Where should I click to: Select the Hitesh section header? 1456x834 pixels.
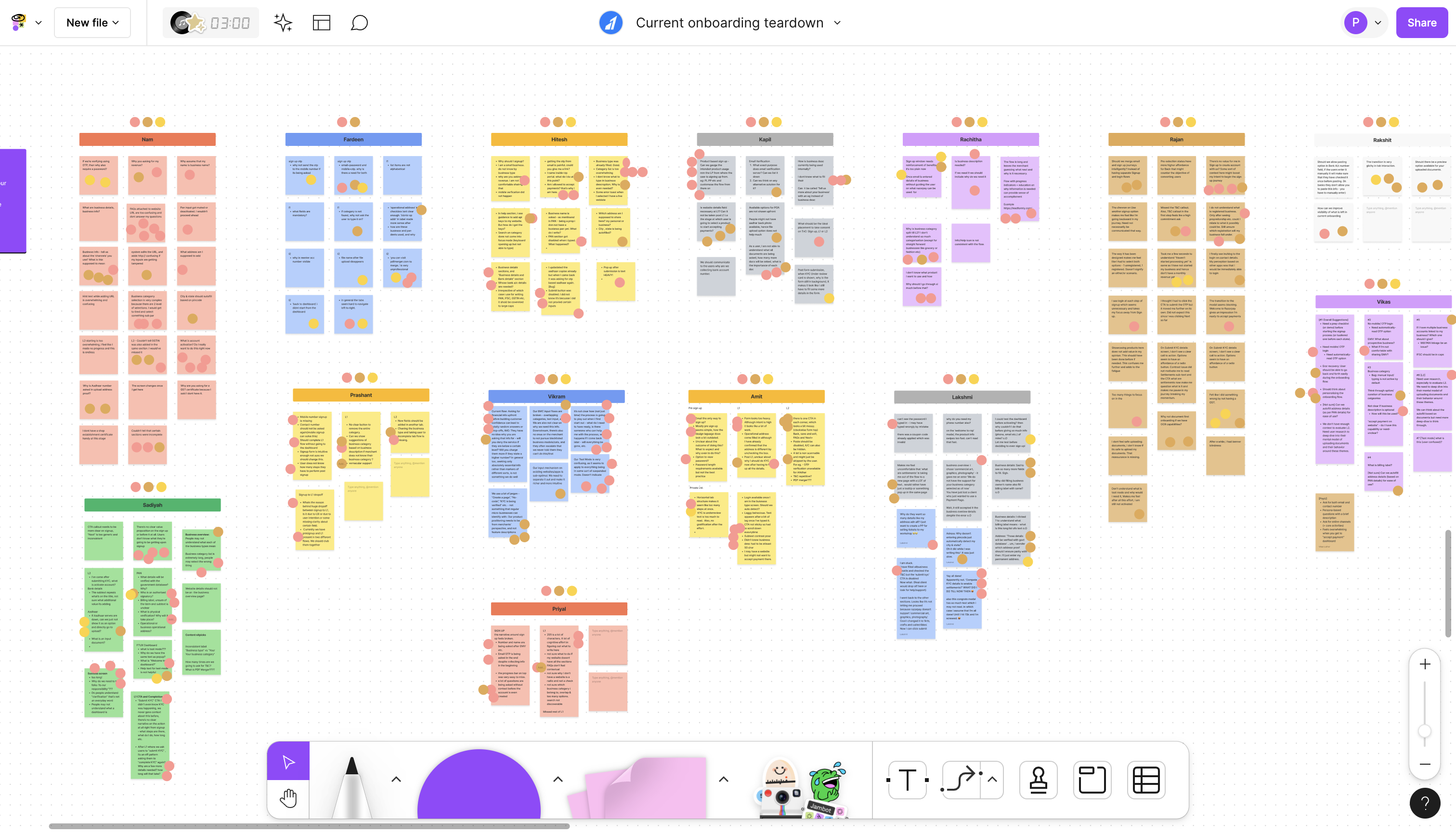[x=559, y=139]
